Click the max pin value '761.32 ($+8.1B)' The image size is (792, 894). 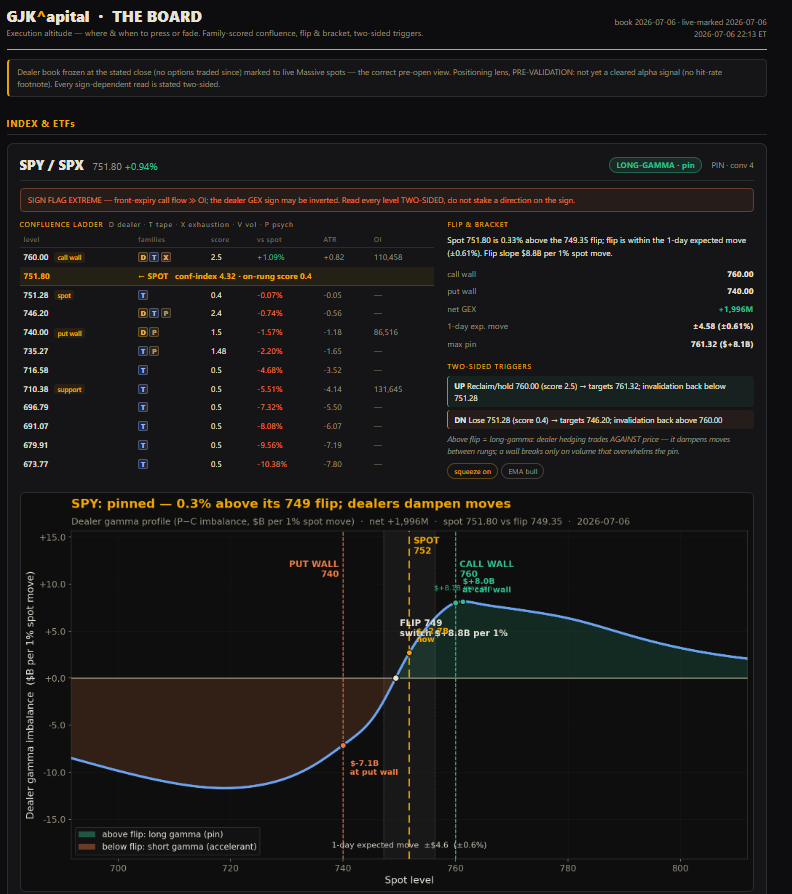(722, 344)
